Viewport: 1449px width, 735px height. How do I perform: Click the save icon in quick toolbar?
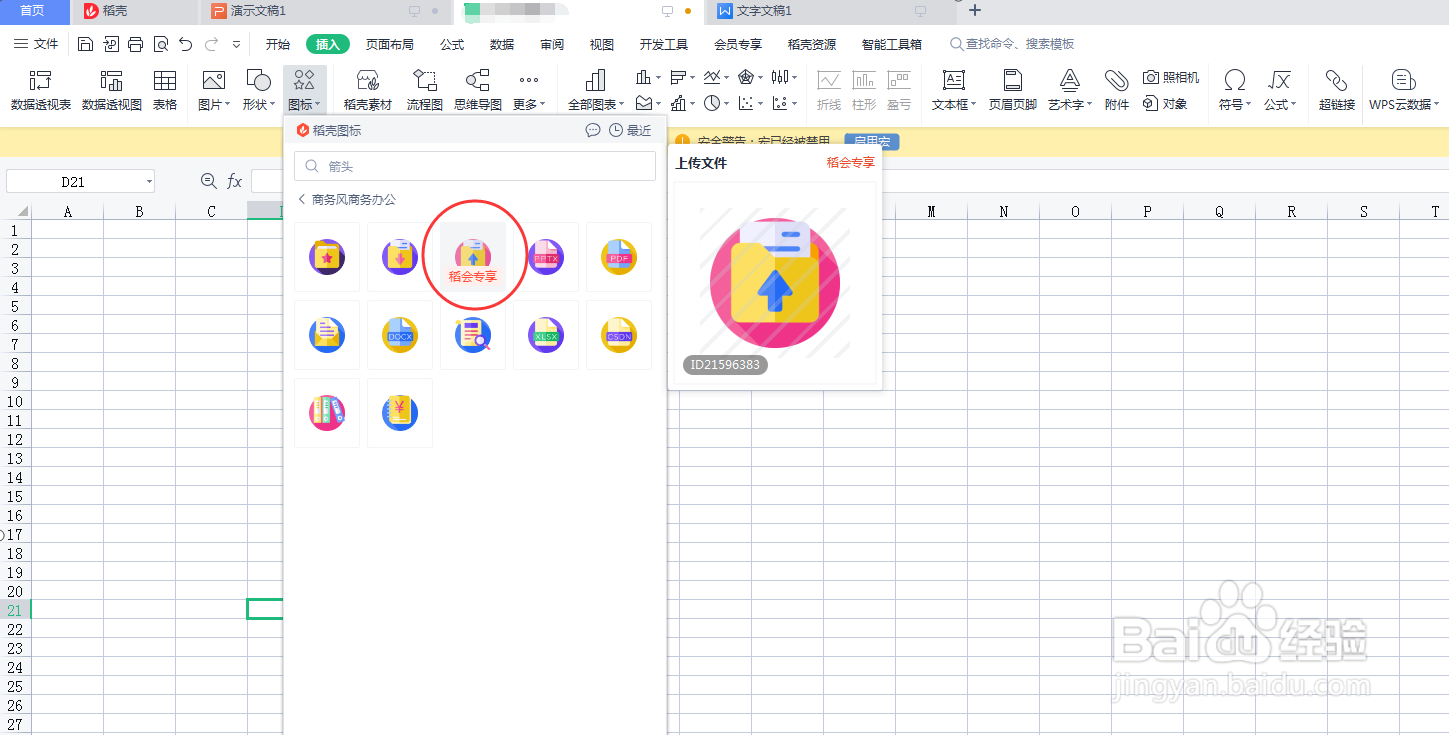(x=86, y=44)
